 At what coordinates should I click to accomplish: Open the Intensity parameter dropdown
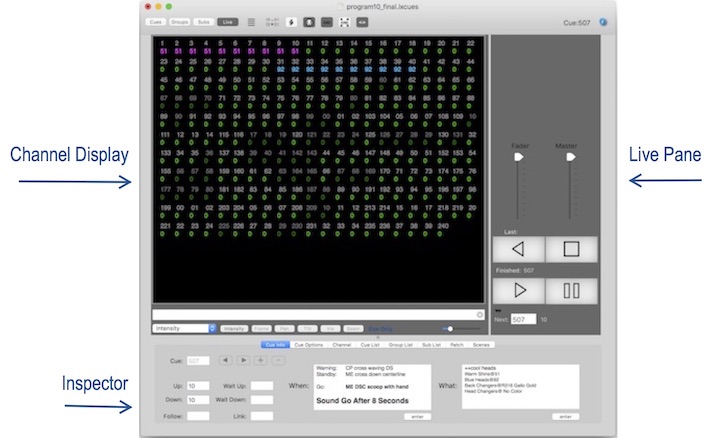coord(184,328)
